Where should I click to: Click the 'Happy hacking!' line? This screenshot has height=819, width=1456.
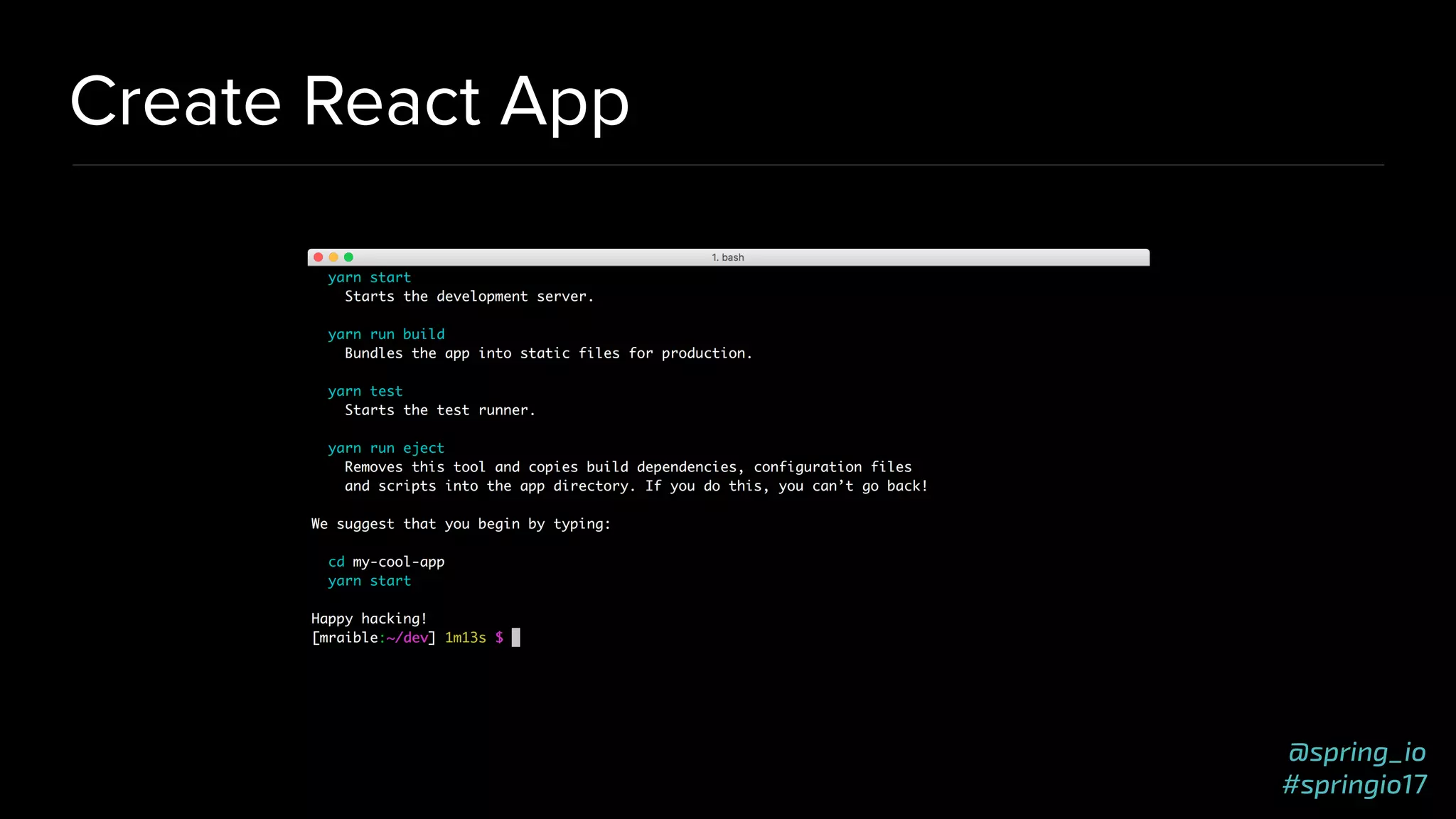(x=369, y=619)
